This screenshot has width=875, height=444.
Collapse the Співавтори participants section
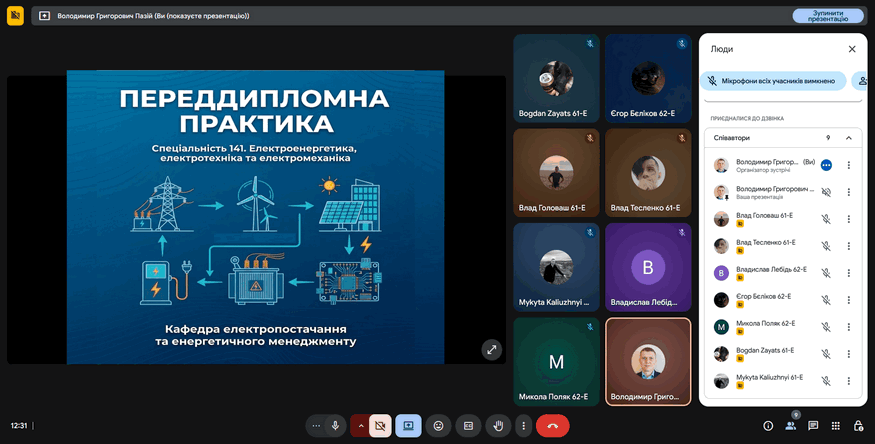[848, 138]
